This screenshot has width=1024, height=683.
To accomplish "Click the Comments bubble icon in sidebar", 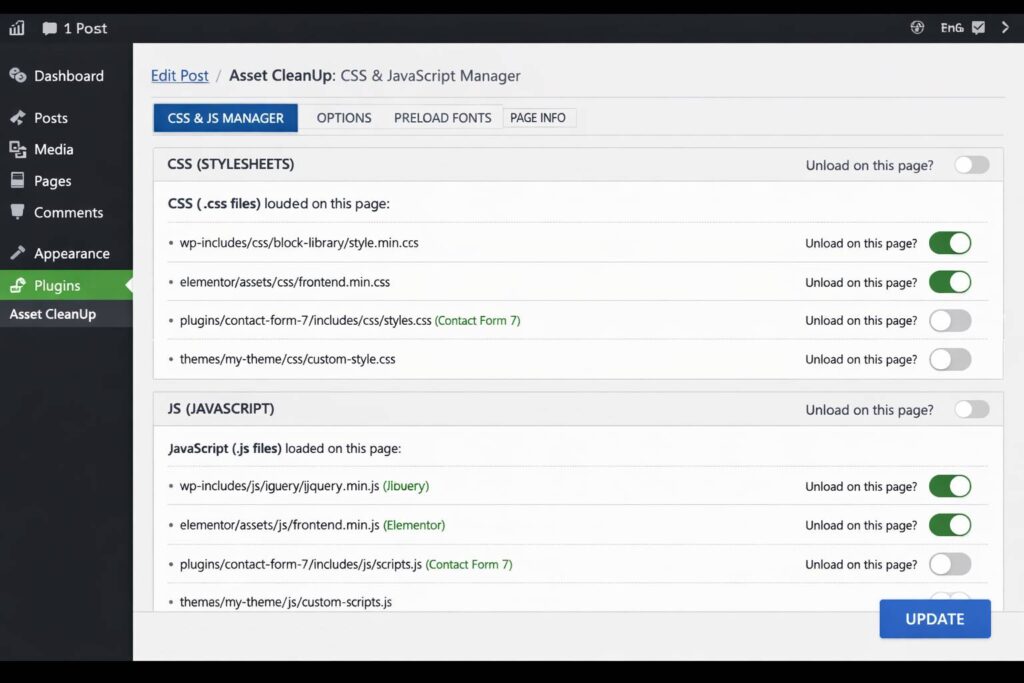I will (17, 212).
